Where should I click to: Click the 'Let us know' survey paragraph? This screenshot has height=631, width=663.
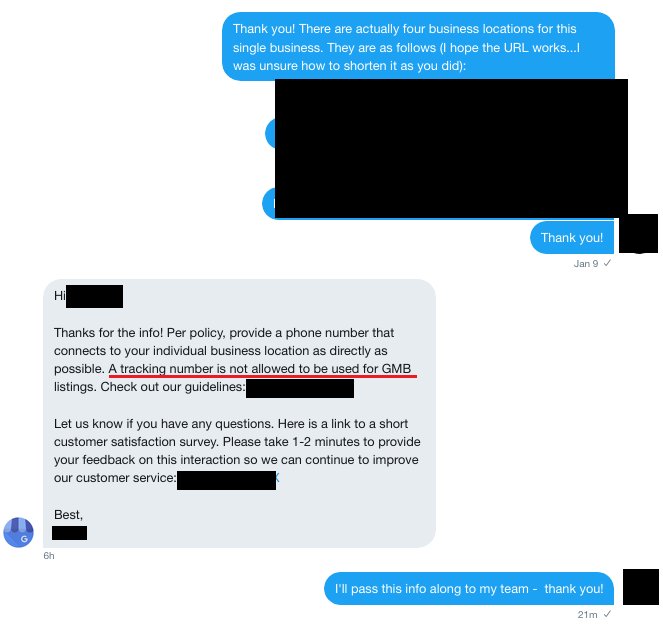point(237,451)
